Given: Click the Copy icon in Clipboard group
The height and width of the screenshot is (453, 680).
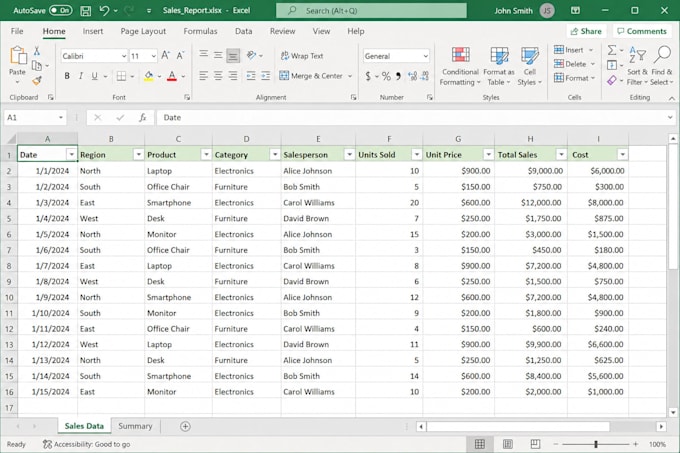Looking at the screenshot, I should tap(37, 66).
